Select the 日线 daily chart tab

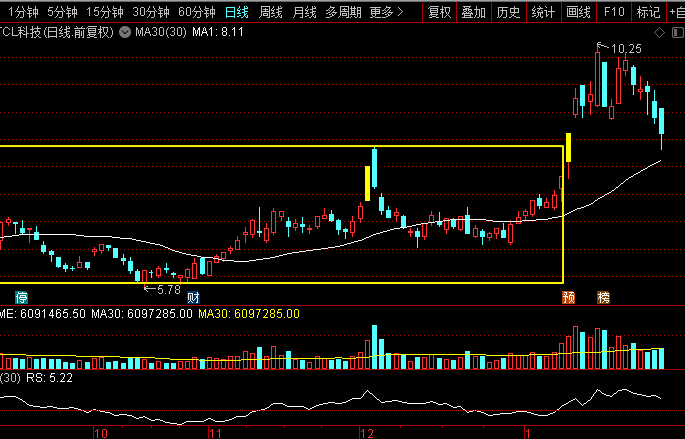point(236,12)
